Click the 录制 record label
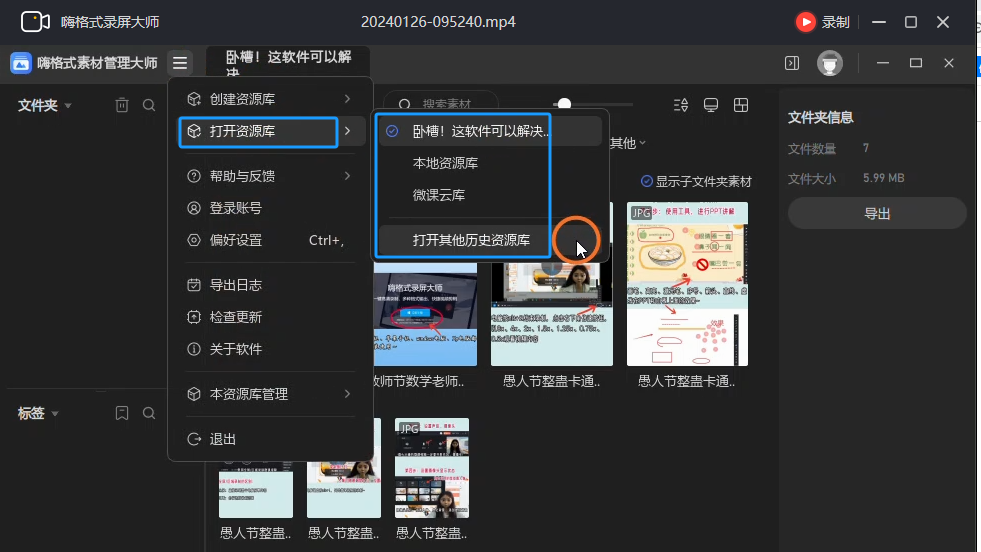 835,22
